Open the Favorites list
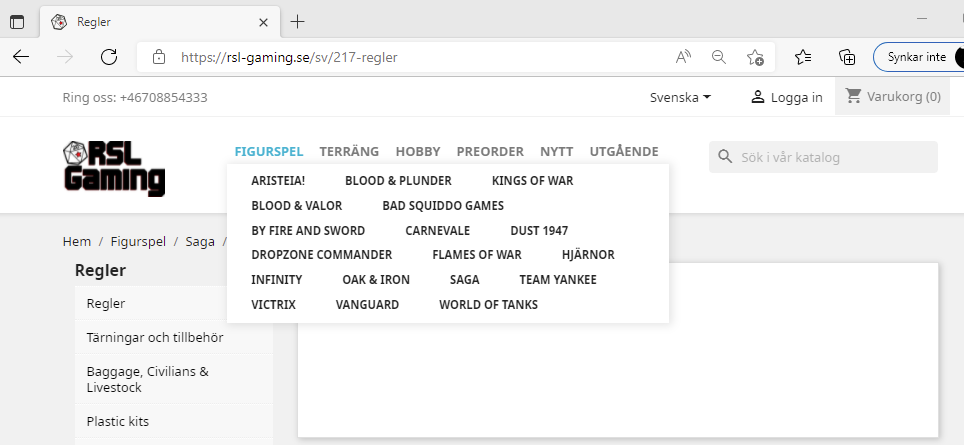The width and height of the screenshot is (964, 445). [803, 57]
